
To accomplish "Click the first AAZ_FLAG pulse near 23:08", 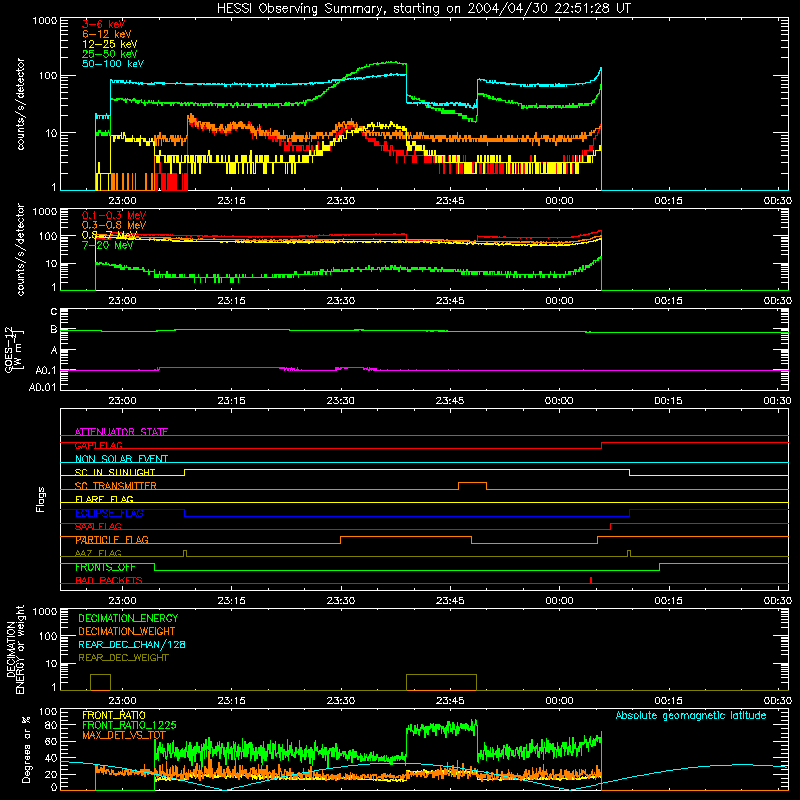I will tap(185, 553).
